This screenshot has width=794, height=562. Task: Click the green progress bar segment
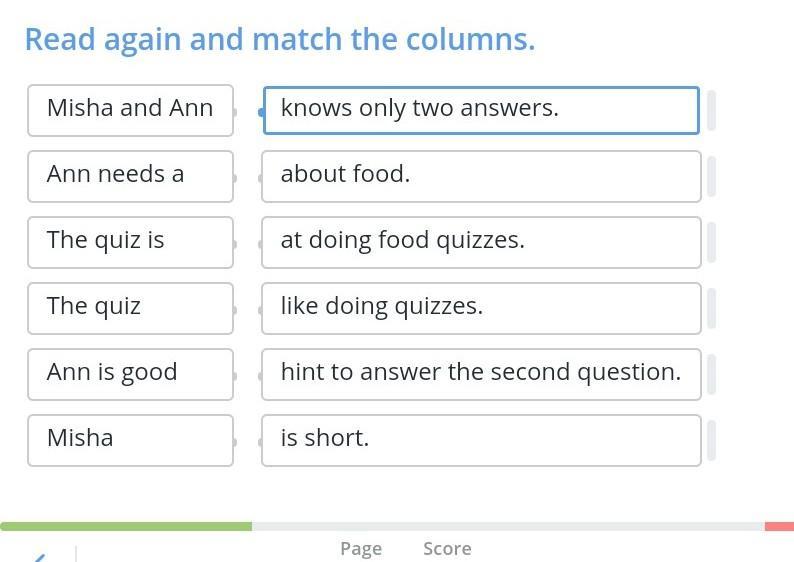pos(126,526)
